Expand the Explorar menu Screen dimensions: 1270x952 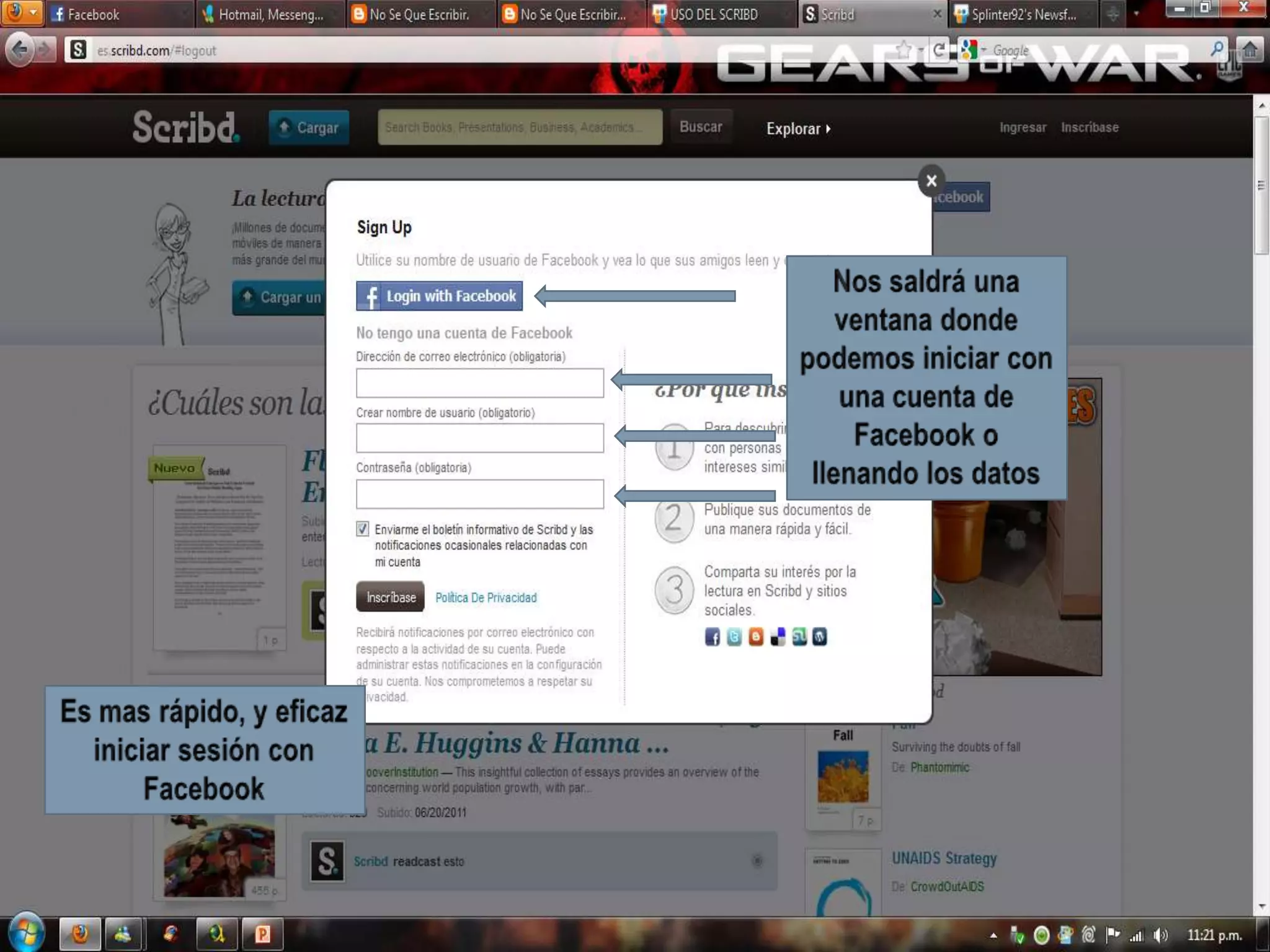(x=798, y=128)
